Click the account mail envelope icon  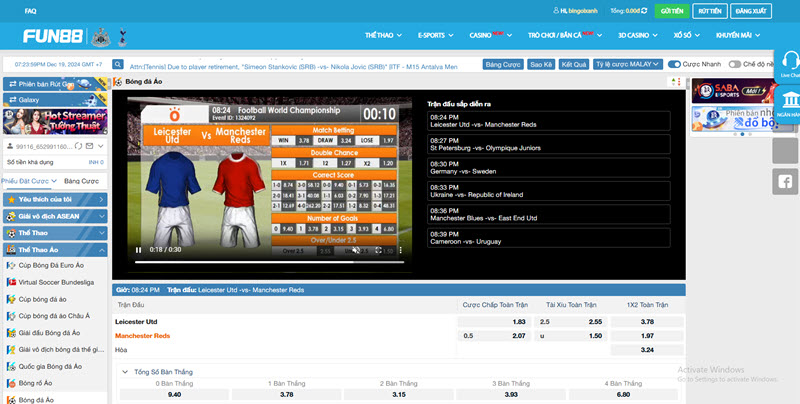pyautogui.click(x=90, y=146)
